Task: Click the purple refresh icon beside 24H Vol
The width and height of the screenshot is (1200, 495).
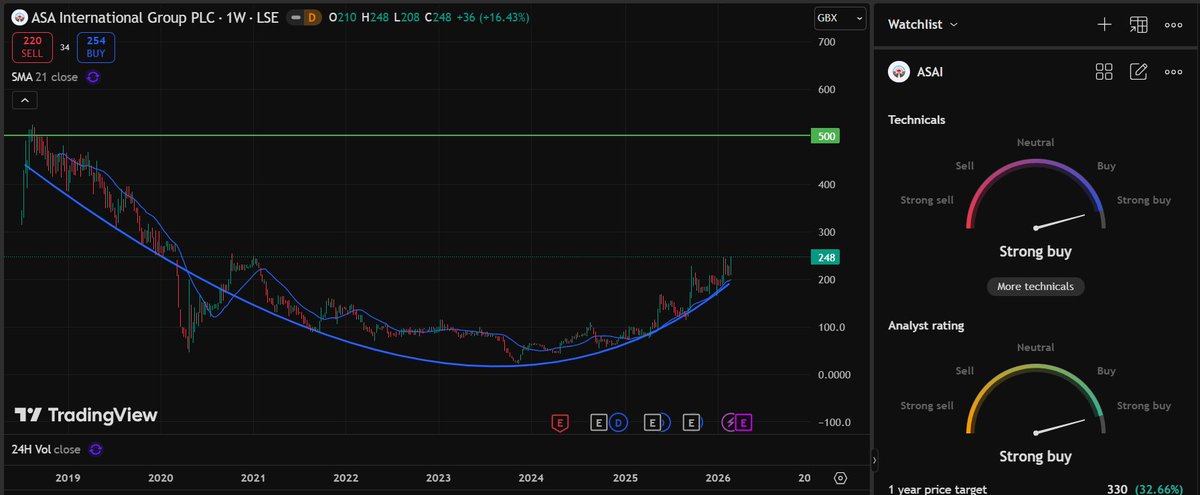Action: click(x=95, y=449)
